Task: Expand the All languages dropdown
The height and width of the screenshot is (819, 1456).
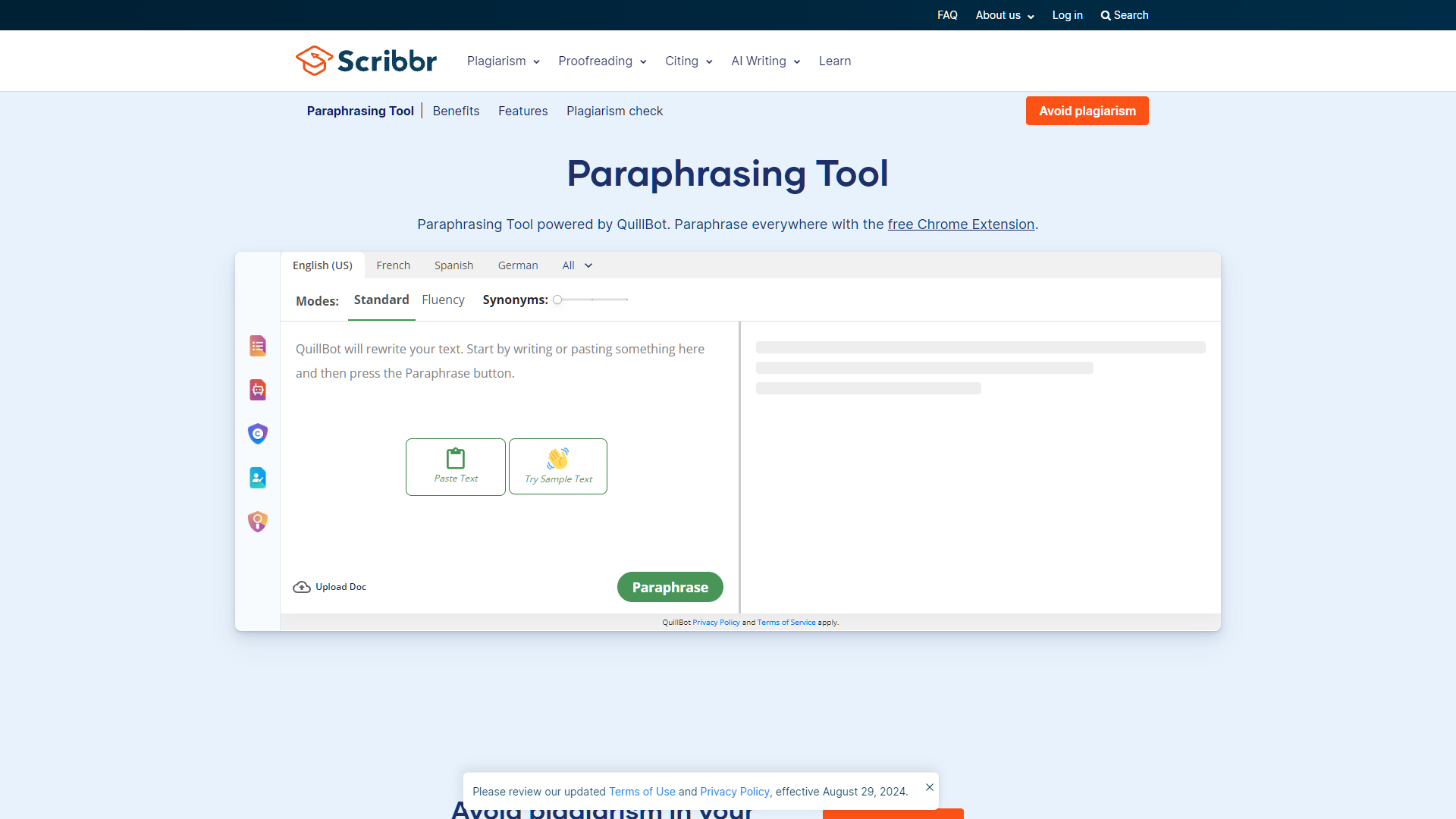Action: [576, 265]
